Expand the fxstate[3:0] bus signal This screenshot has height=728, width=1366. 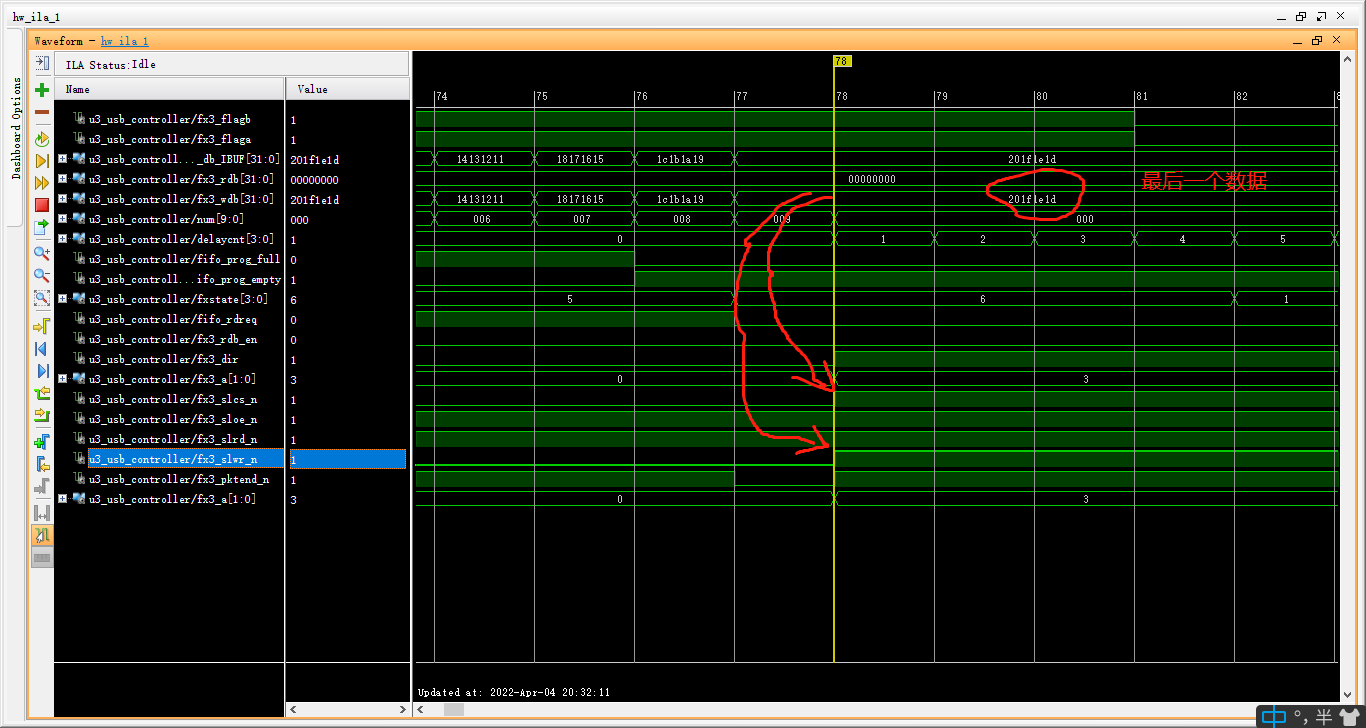click(63, 299)
